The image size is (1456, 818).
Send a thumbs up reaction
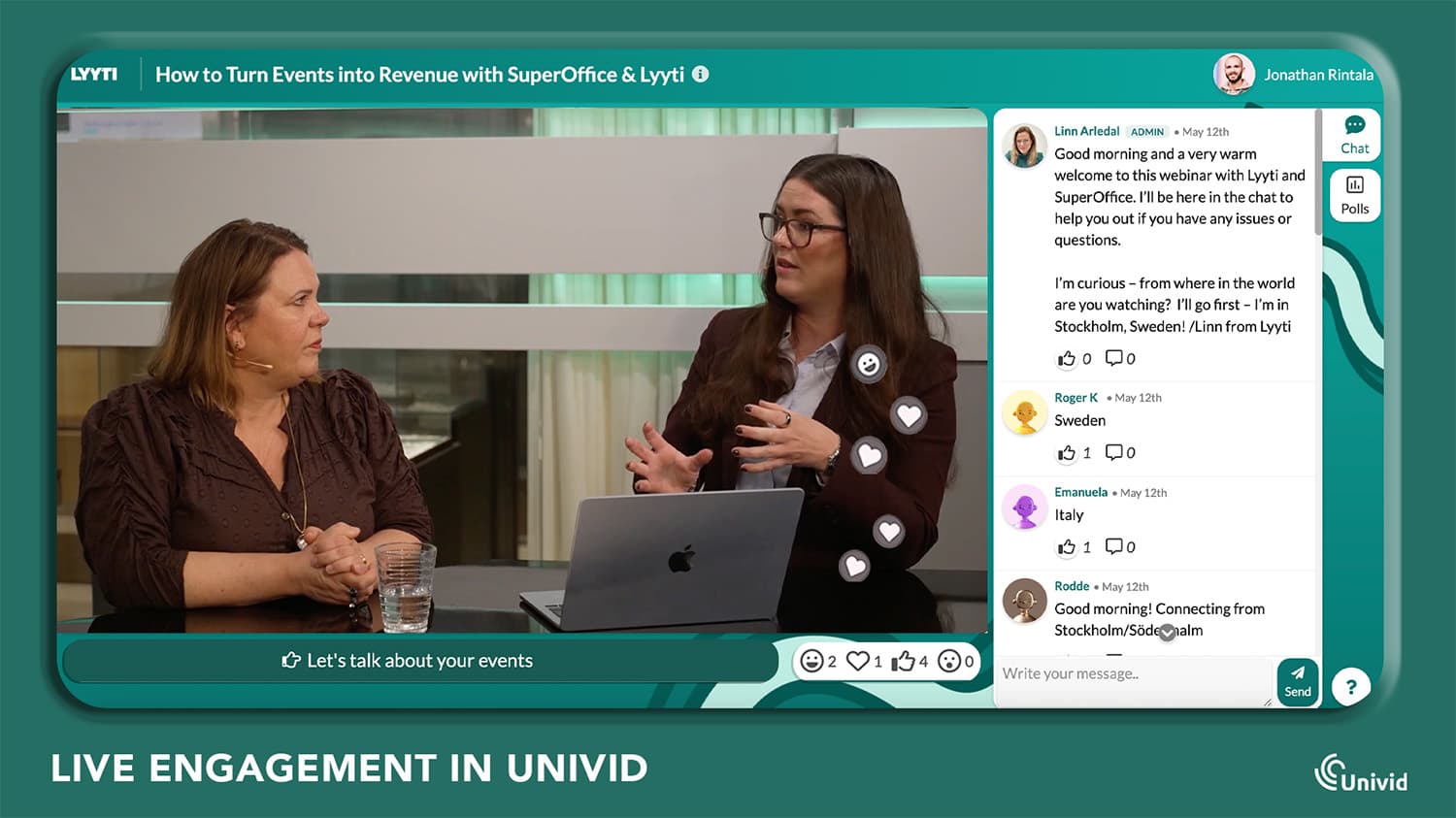[904, 661]
